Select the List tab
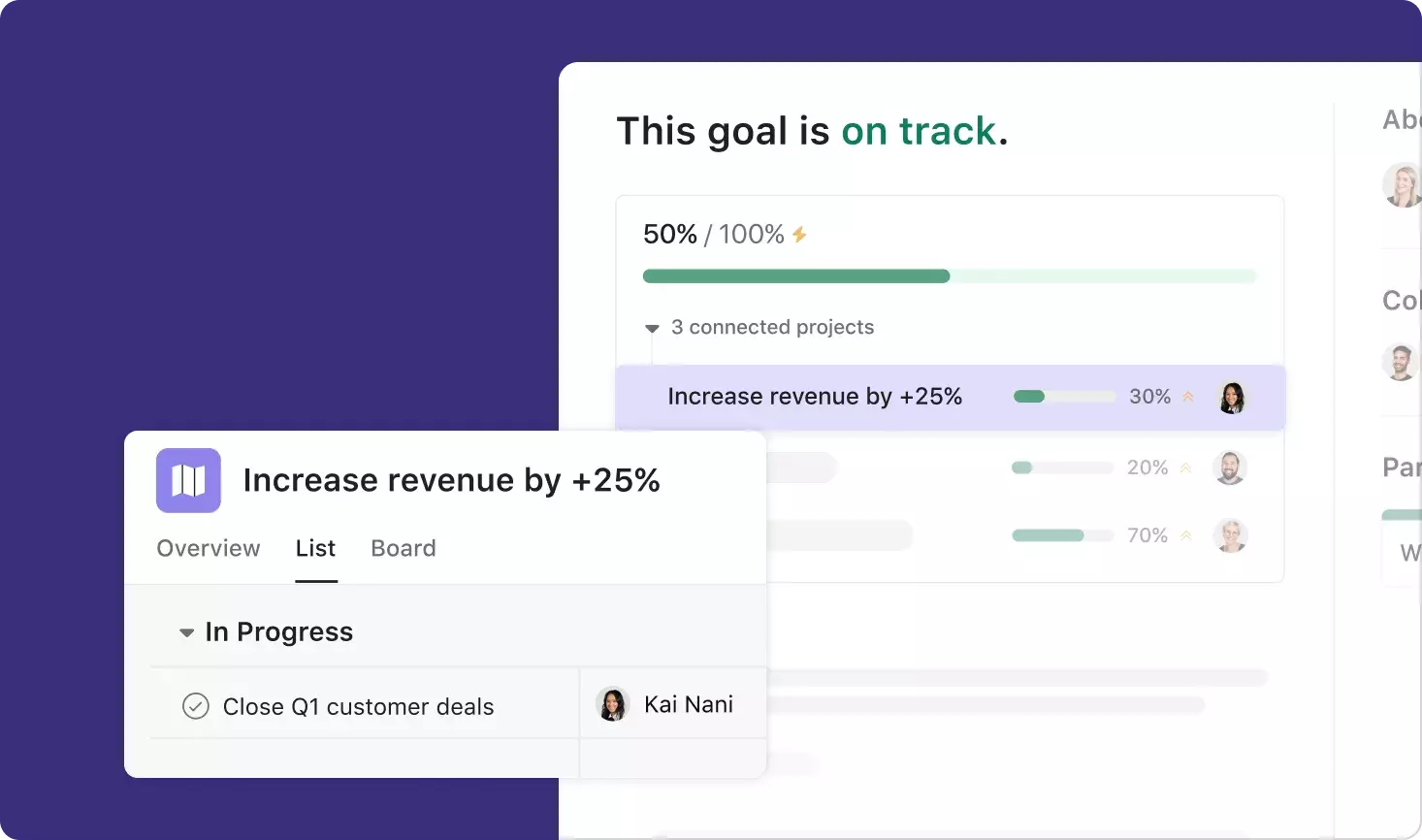The image size is (1422, 840). click(x=315, y=548)
